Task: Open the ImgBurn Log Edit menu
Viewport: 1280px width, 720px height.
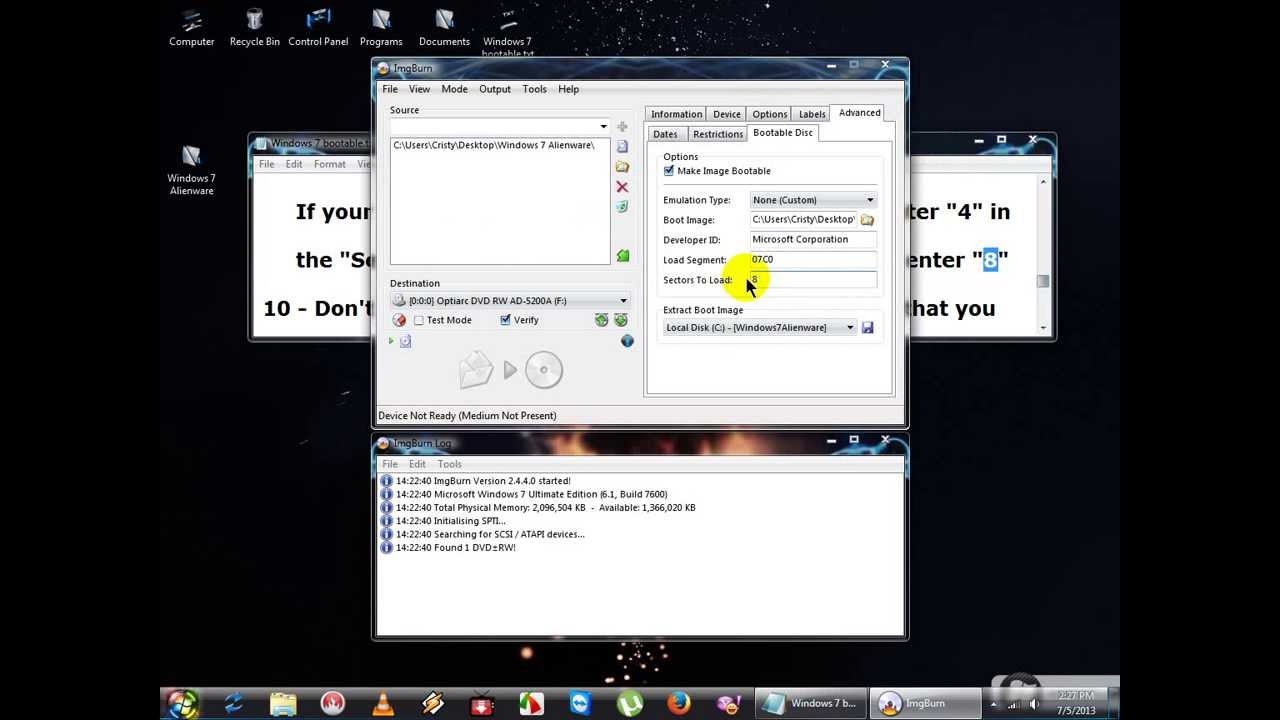Action: coord(417,464)
